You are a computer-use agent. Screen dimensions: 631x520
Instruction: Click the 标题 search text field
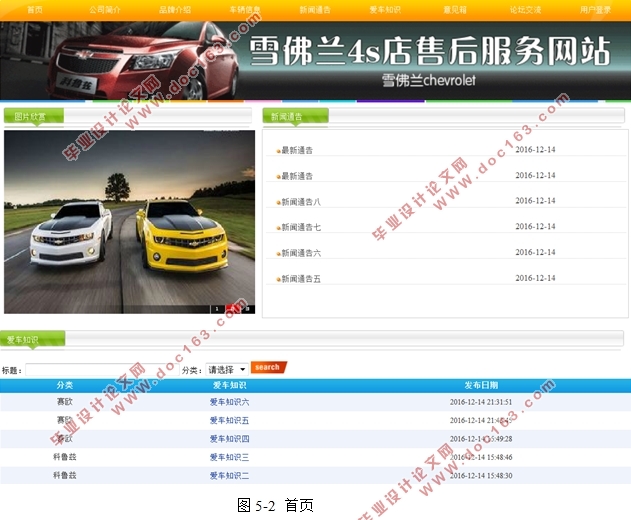(x=102, y=370)
